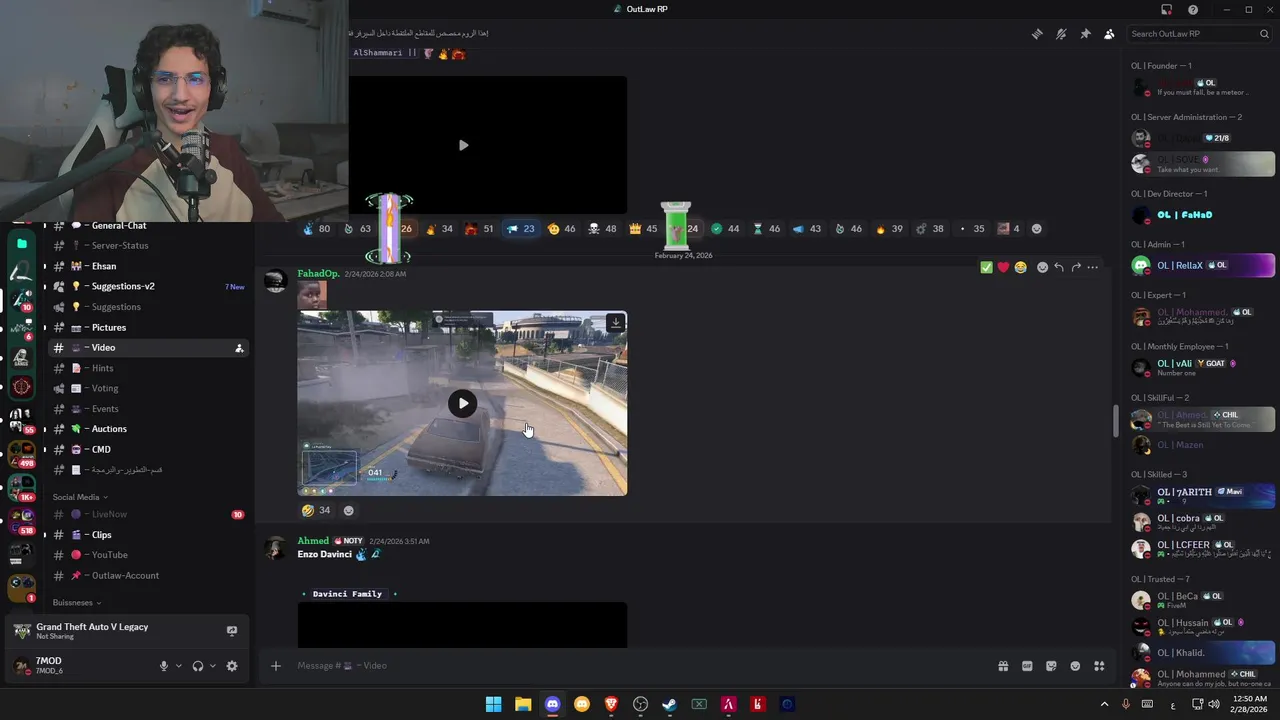Play the FahadOp. GTA video

pos(462,403)
